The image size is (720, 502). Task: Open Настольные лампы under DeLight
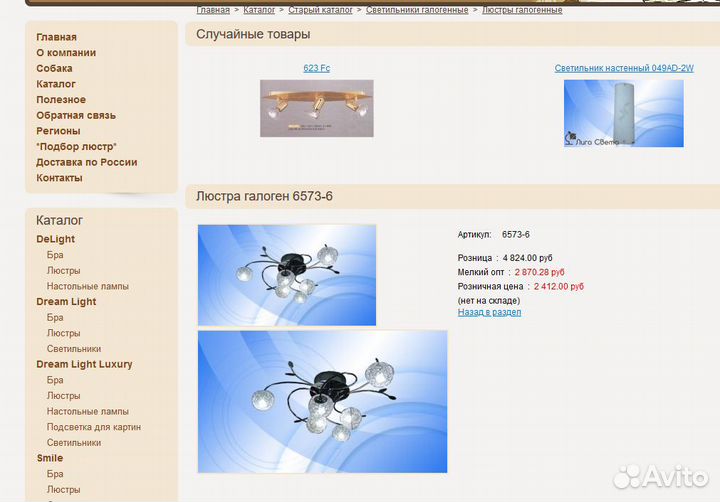click(x=87, y=286)
